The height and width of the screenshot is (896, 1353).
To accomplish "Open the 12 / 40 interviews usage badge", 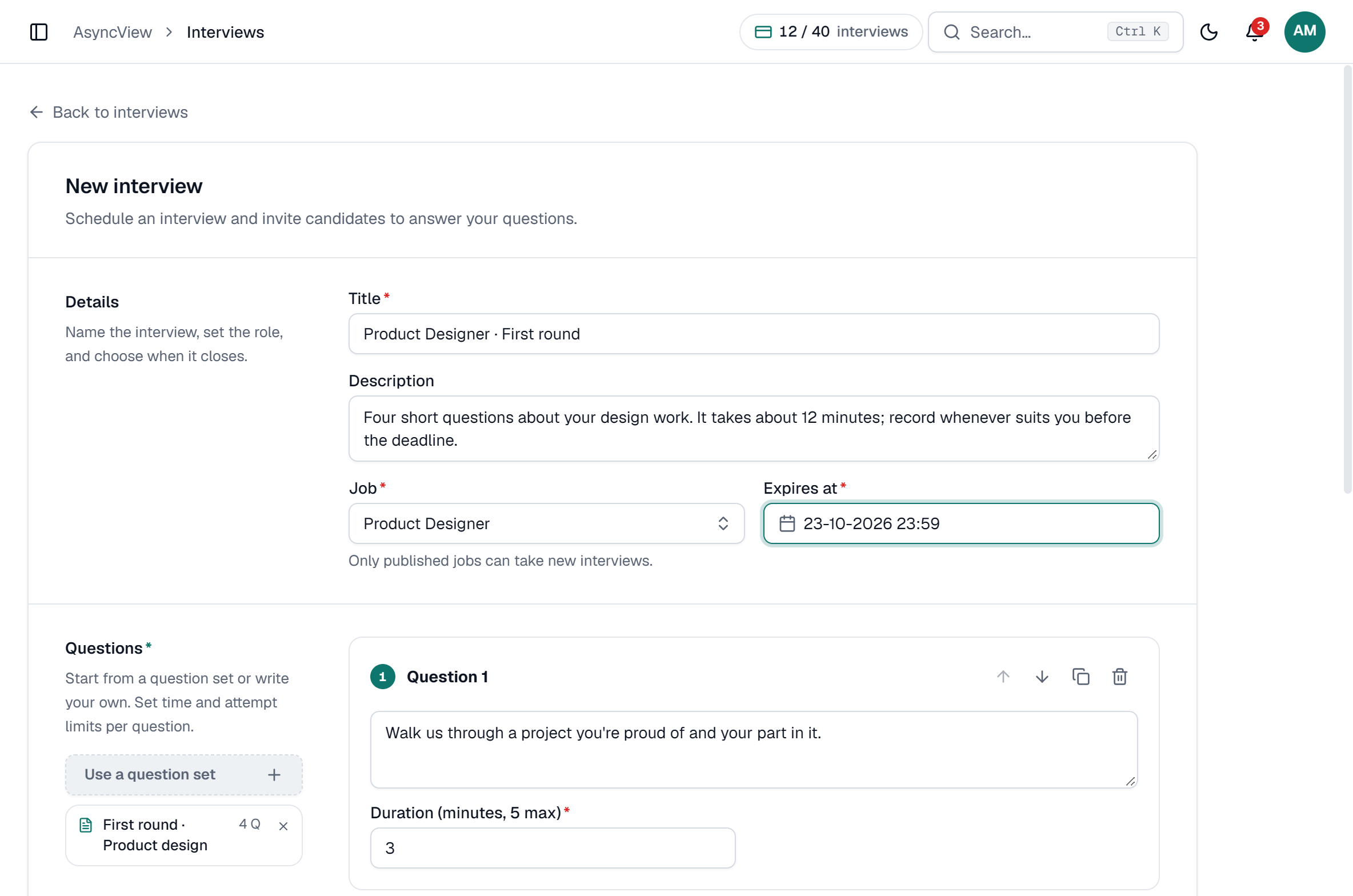I will pyautogui.click(x=831, y=32).
